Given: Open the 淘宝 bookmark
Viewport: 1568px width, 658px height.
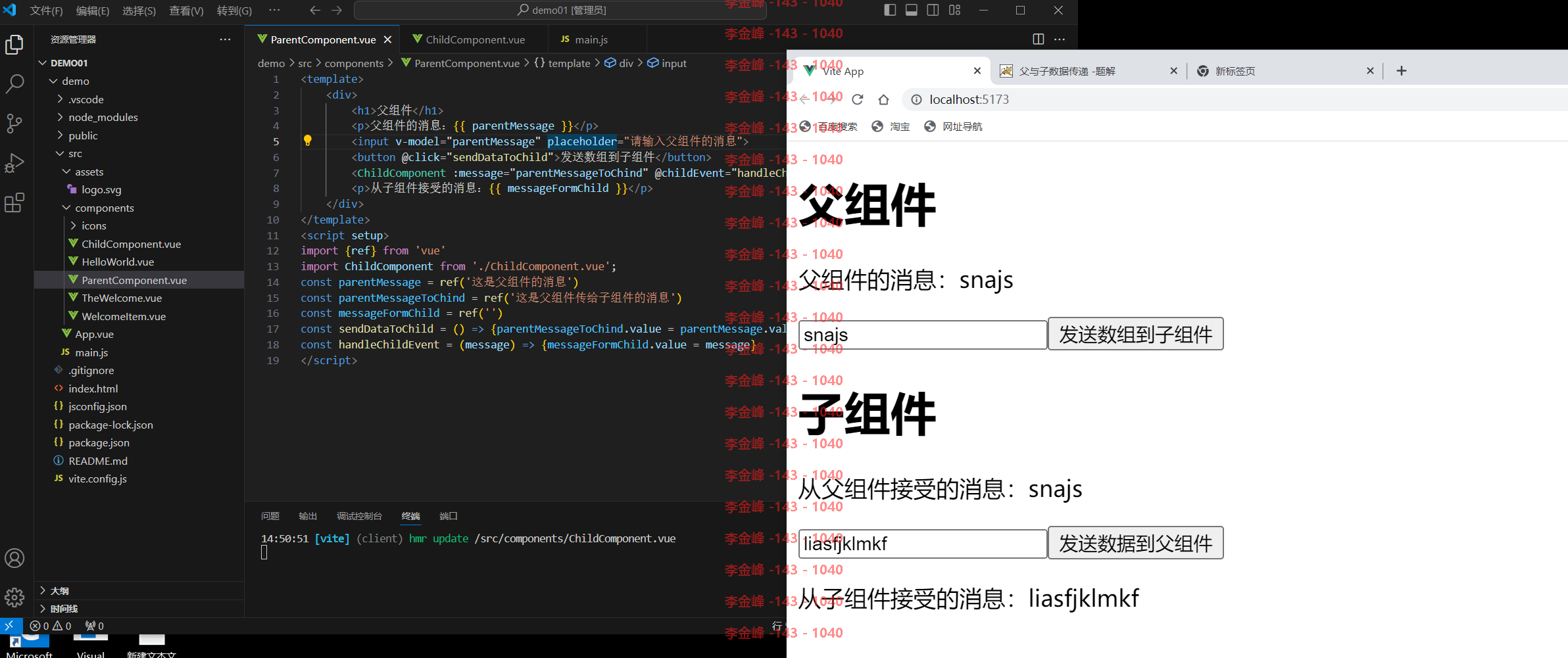Looking at the screenshot, I should tap(891, 126).
